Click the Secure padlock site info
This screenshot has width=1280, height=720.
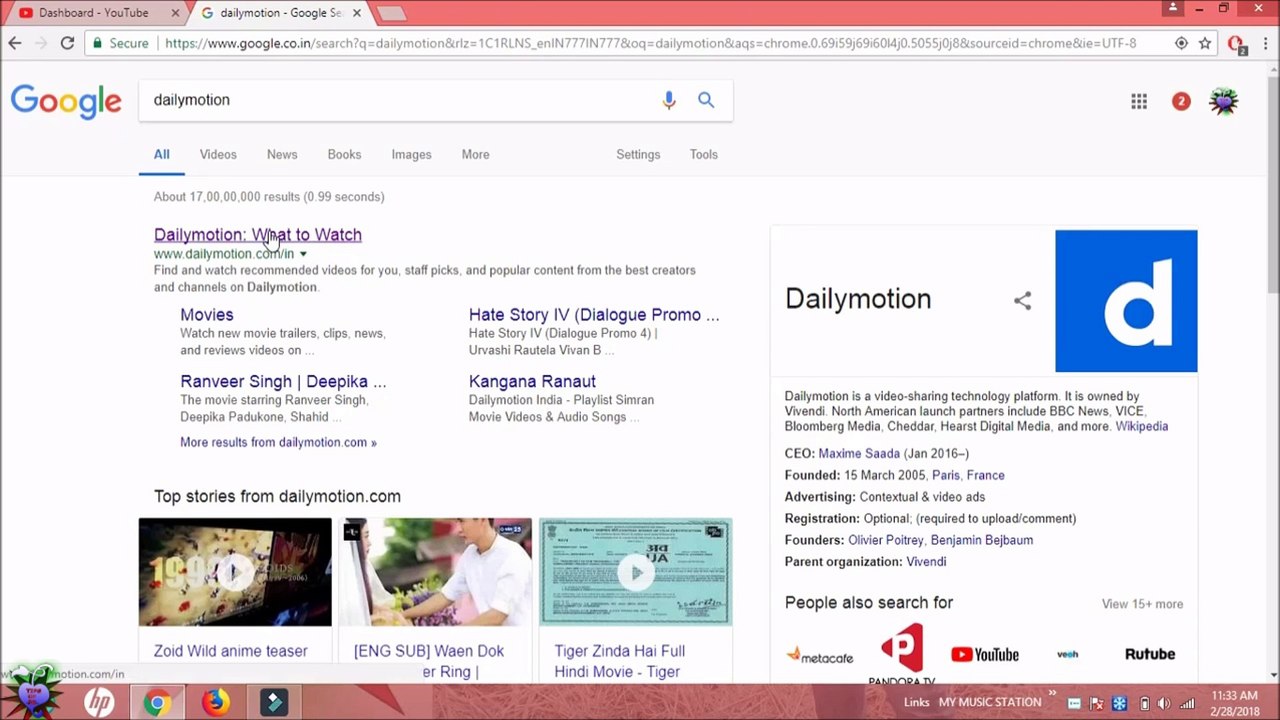(121, 43)
